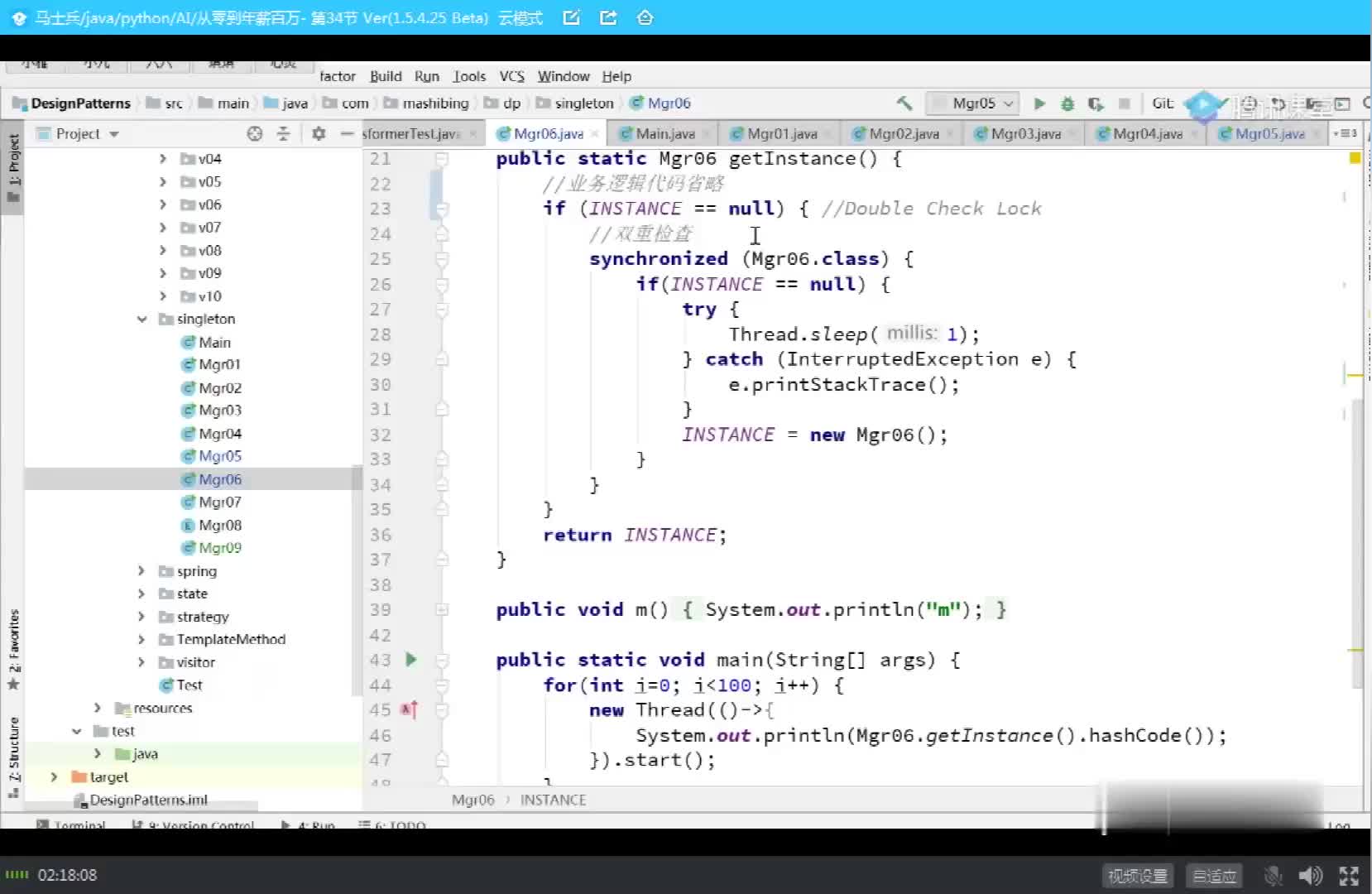Click the grey Stop square icon
Viewport: 1372px width, 894px height.
coord(1124,103)
